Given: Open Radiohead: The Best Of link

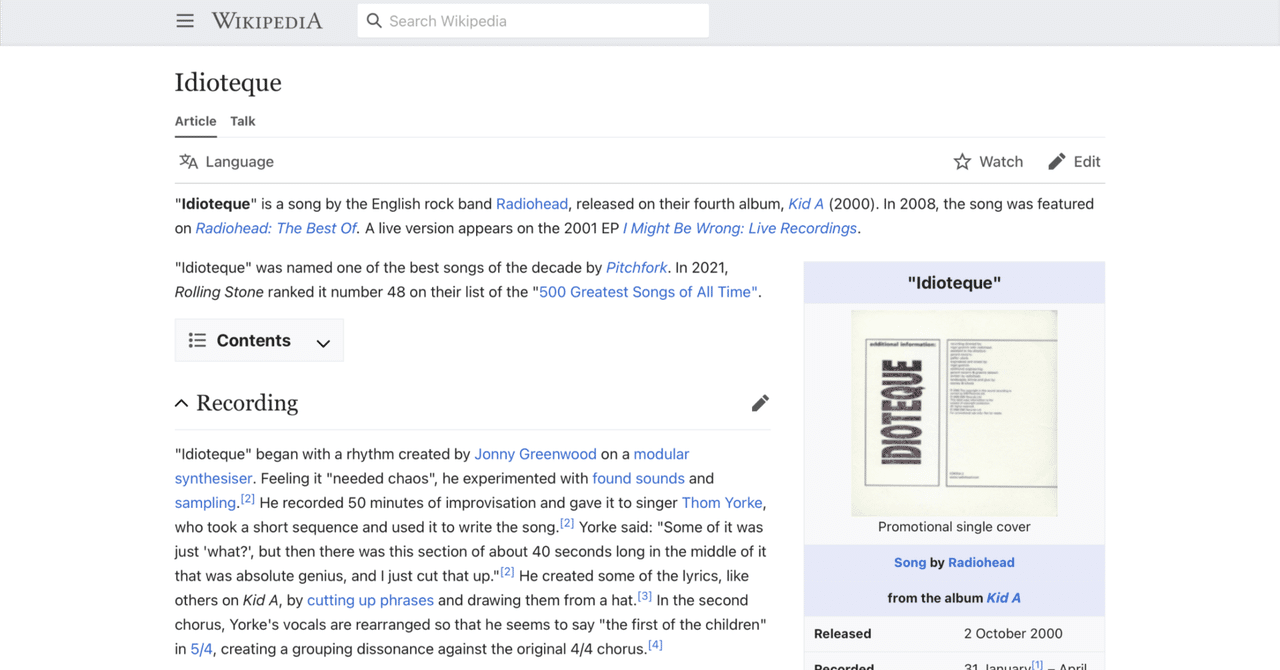Looking at the screenshot, I should coord(276,229).
